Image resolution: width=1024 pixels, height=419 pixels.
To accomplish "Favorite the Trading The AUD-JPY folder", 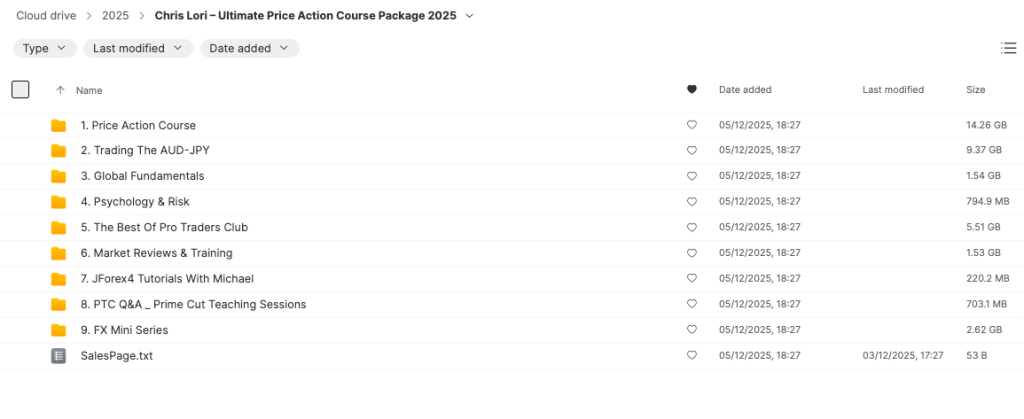I will [x=691, y=151].
